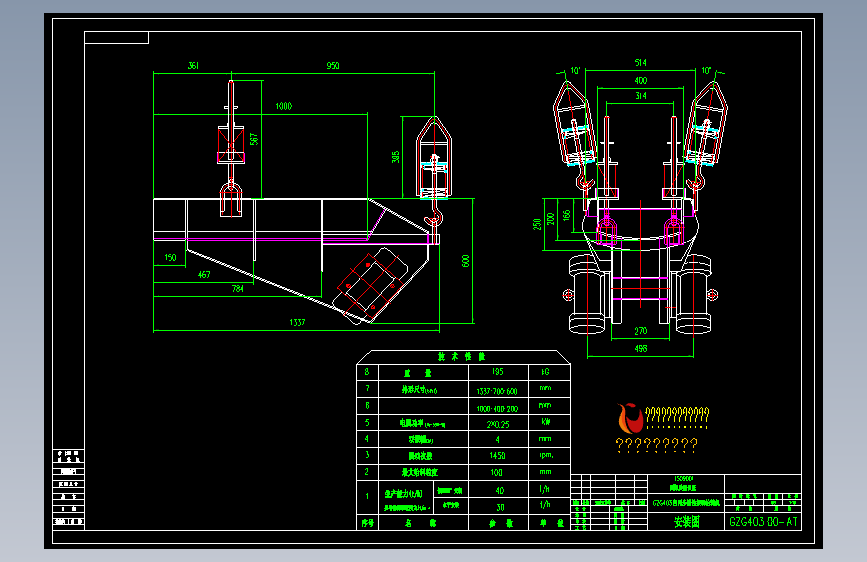Select the 400 width dimension in end view
Viewport: 867px width, 562px height.
click(641, 81)
